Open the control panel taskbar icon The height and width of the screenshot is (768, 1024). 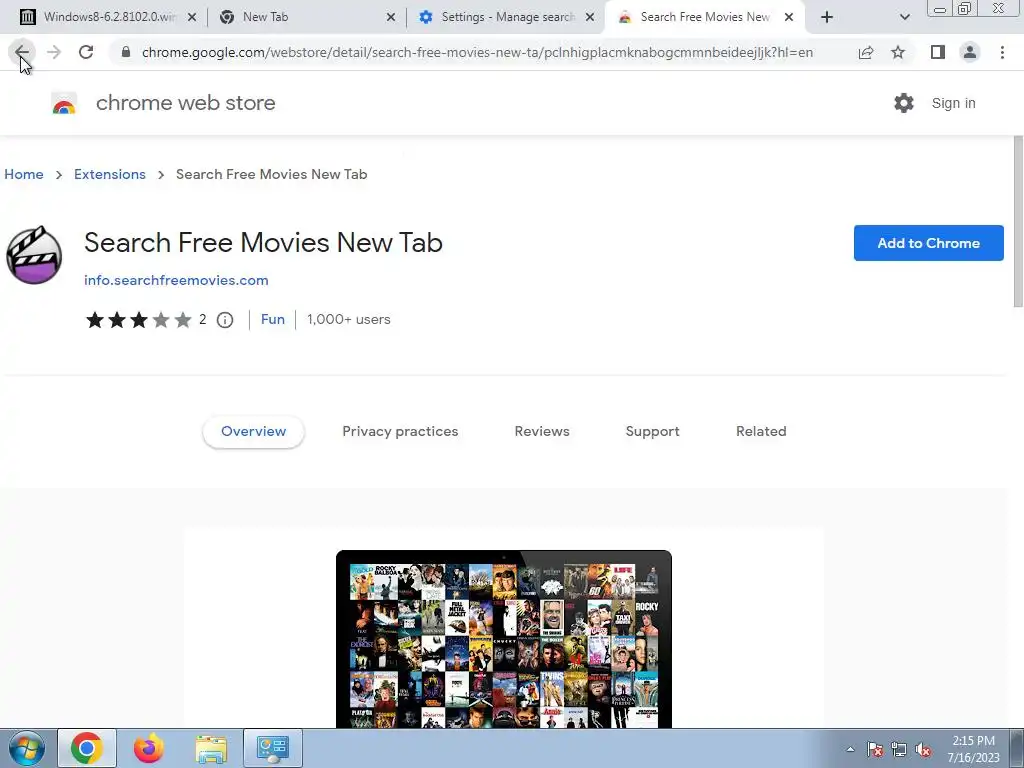[273, 748]
